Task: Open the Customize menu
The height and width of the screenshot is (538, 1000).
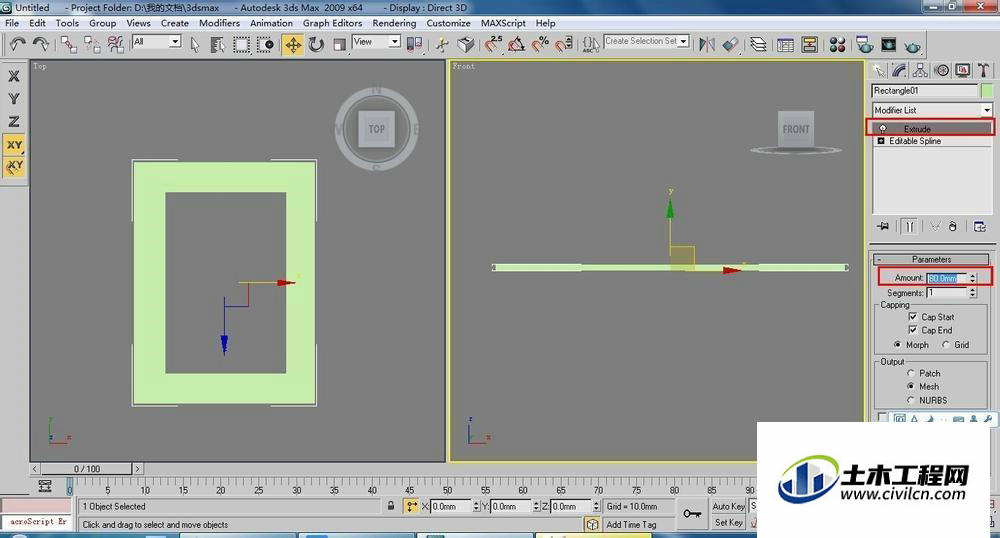Action: [x=448, y=23]
